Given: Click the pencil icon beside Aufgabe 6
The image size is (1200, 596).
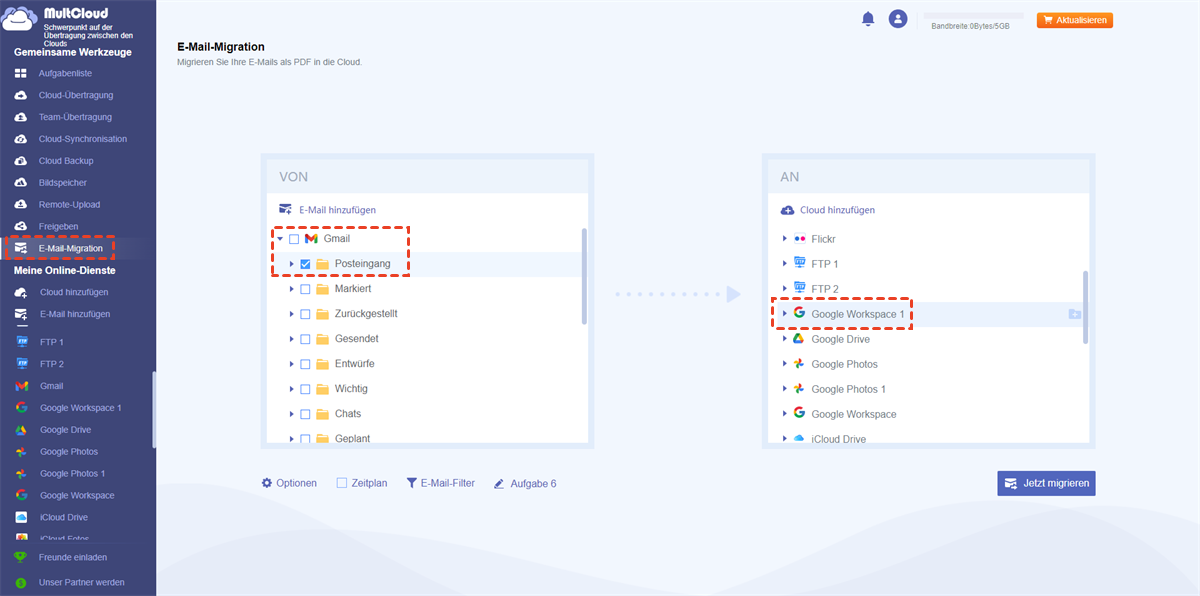Looking at the screenshot, I should tap(499, 484).
